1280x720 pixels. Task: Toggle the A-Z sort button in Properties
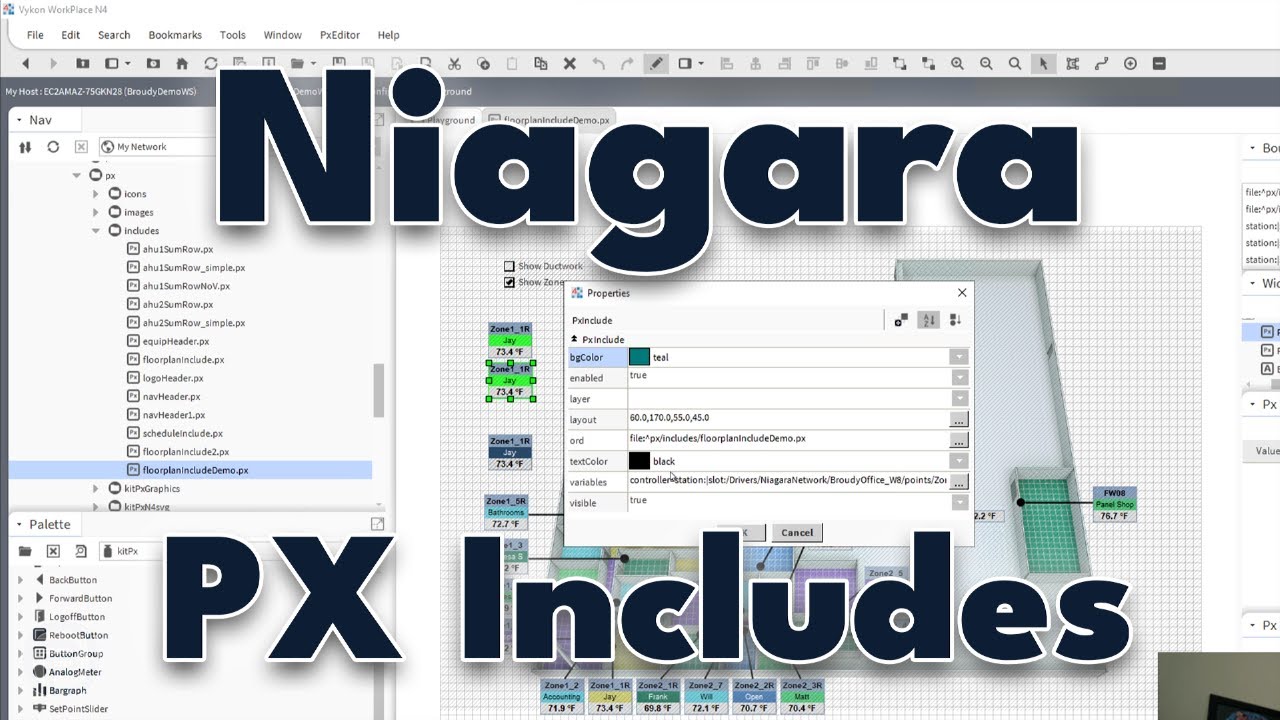pos(928,320)
